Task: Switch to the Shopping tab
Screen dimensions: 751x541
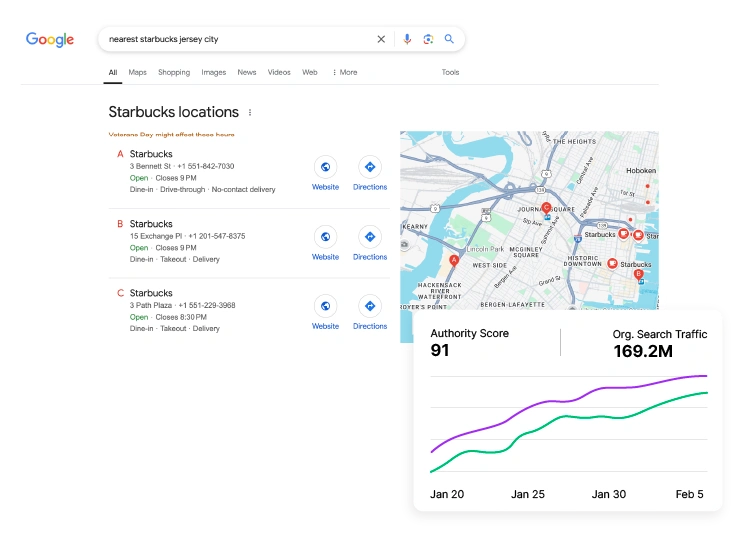Action: pyautogui.click(x=174, y=72)
